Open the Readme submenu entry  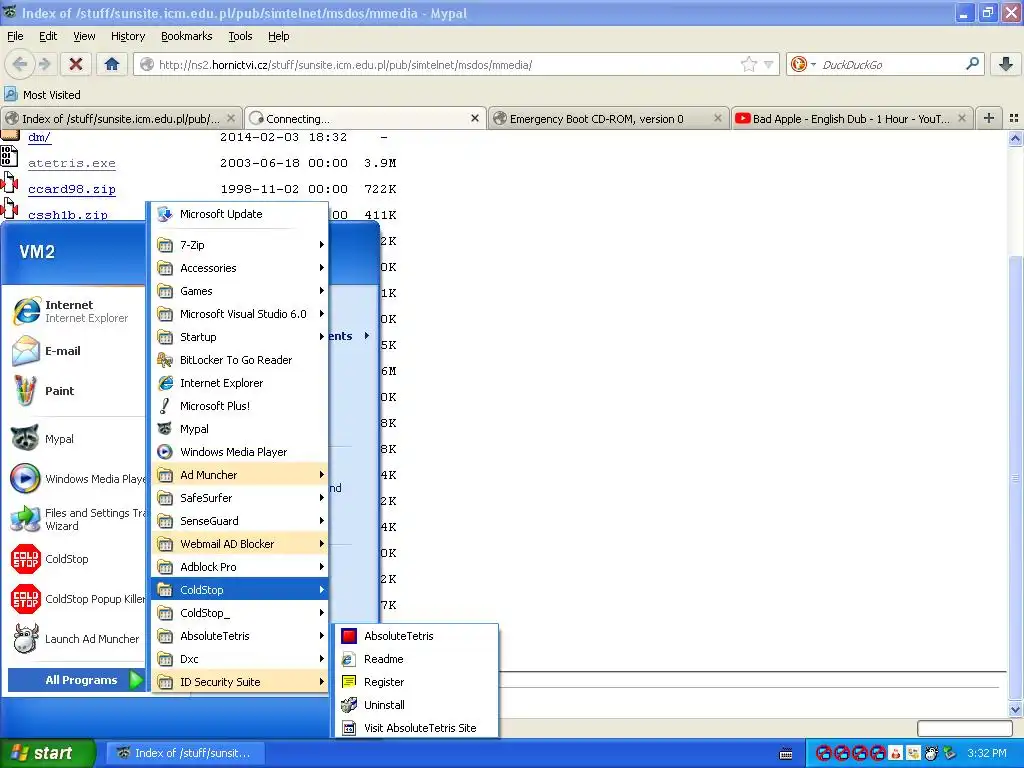click(416, 659)
